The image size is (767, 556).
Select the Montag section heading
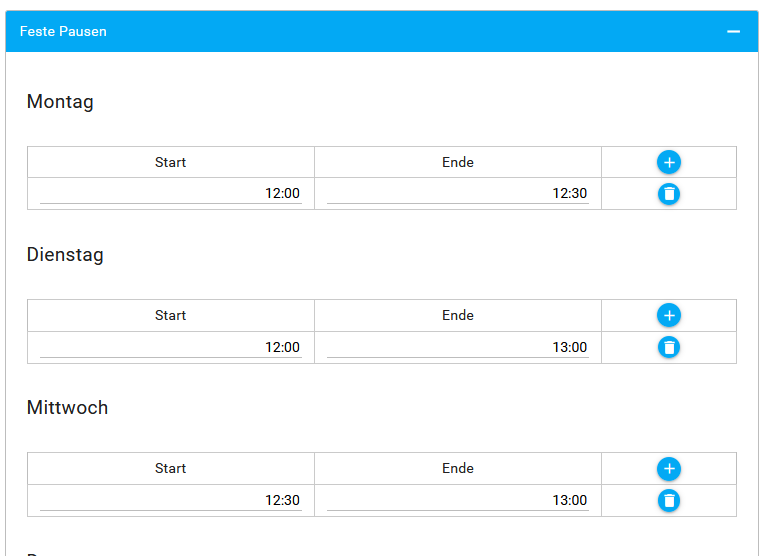click(60, 102)
